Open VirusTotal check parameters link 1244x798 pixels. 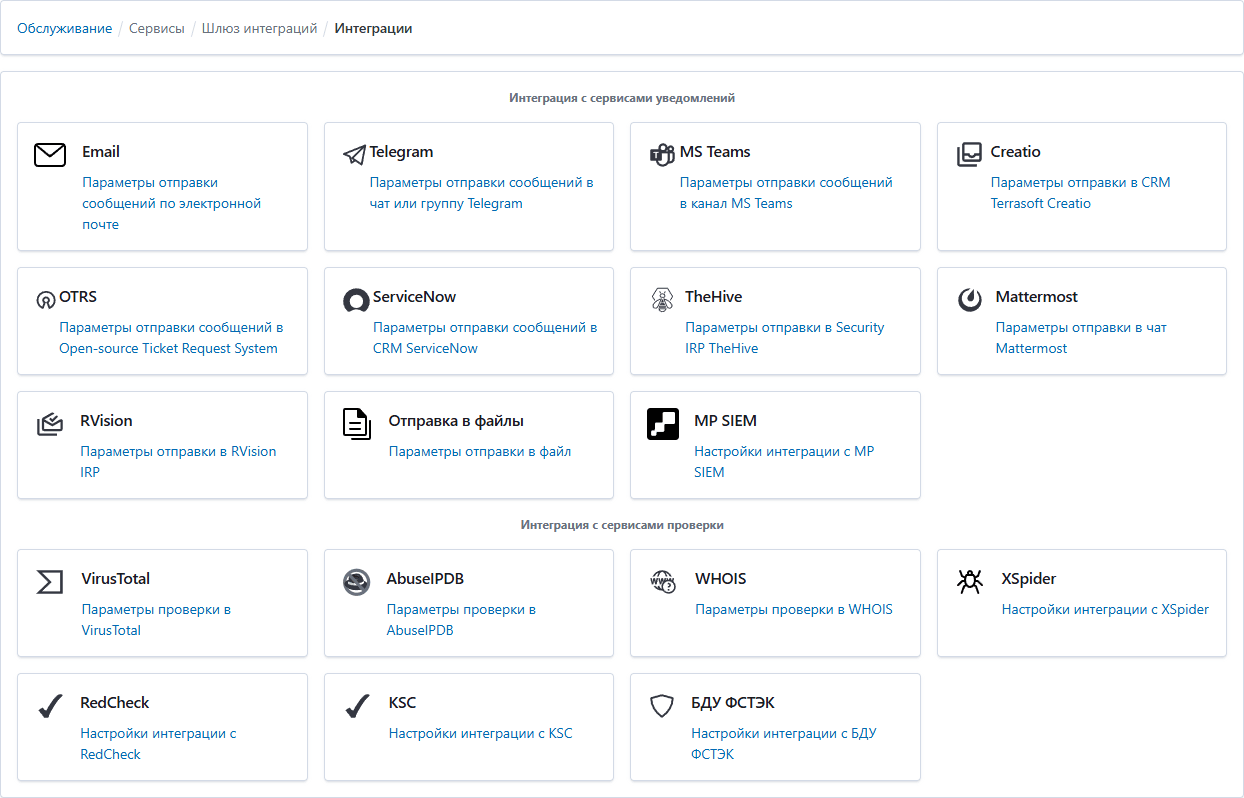coord(156,620)
